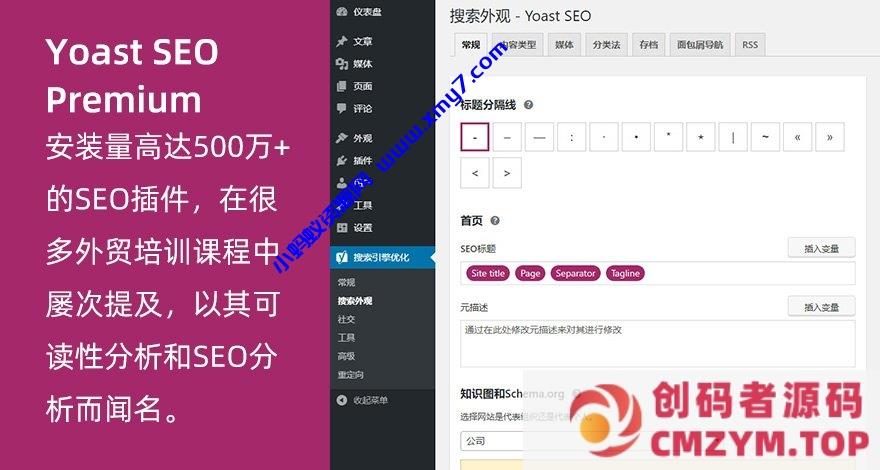Switch to the 面包屑导航 tab
Screen dimensions: 880x470
click(700, 45)
